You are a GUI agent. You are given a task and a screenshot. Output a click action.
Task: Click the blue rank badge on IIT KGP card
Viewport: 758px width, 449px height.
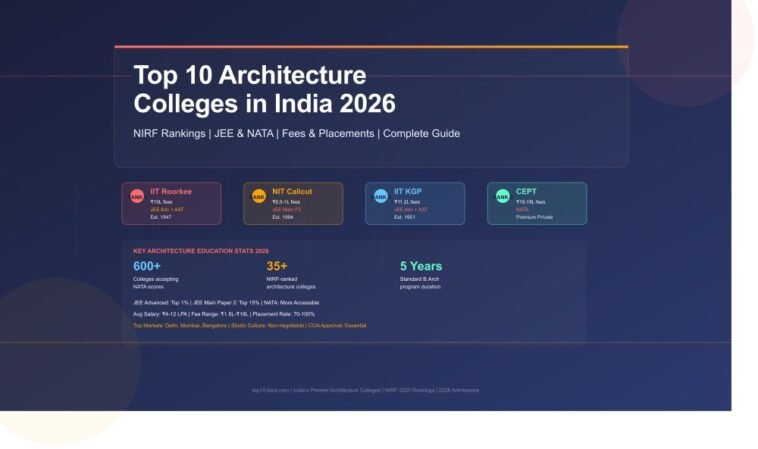pos(380,196)
